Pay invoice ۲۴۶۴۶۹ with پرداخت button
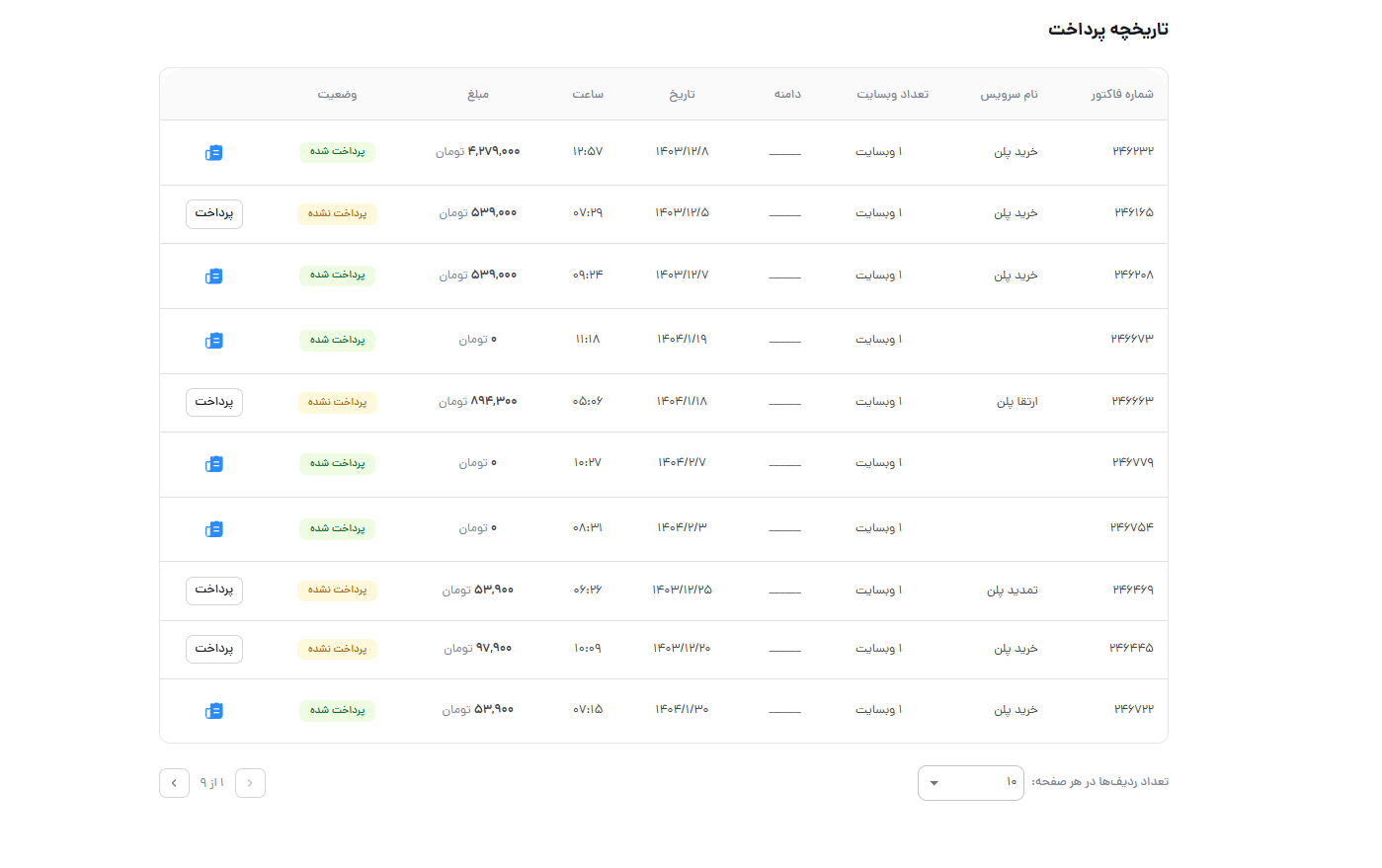Viewport: 1382px width, 868px height. coord(214,591)
